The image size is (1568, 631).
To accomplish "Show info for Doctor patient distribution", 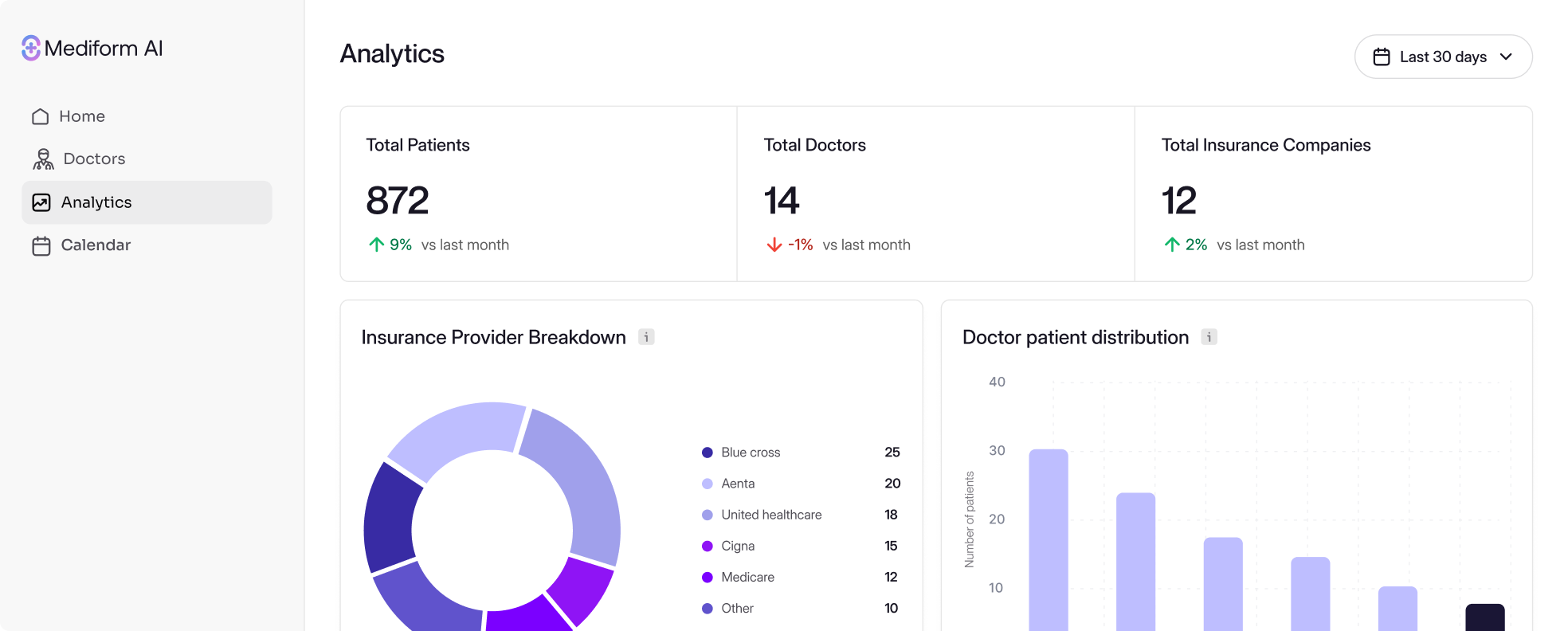I will tap(1209, 337).
